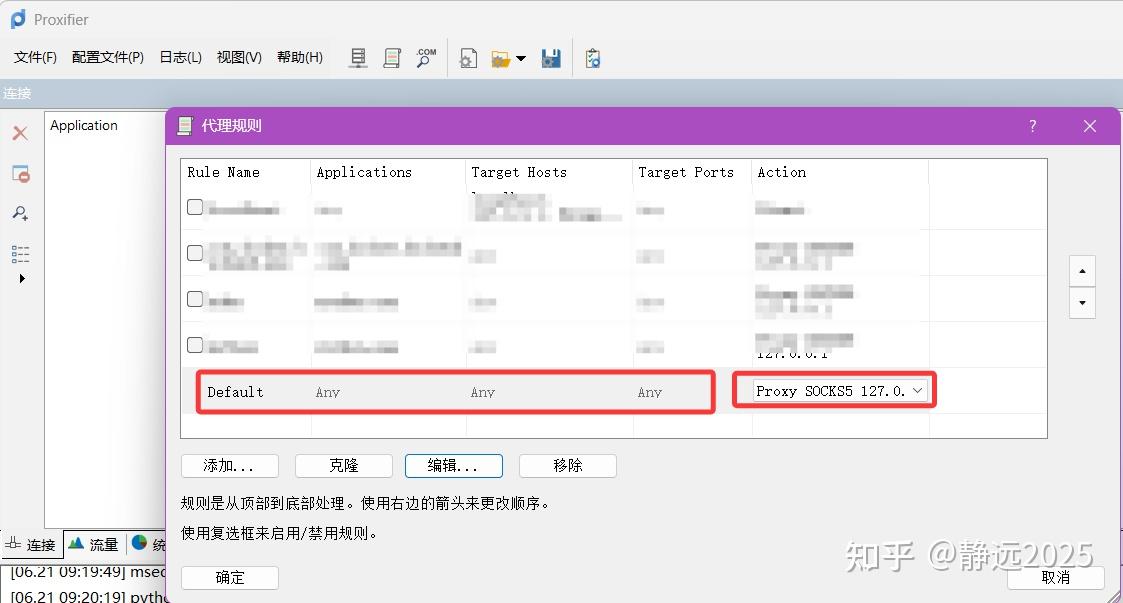The image size is (1123, 603).
Task: Open the checklist verification toolbar icon
Action: pyautogui.click(x=592, y=58)
